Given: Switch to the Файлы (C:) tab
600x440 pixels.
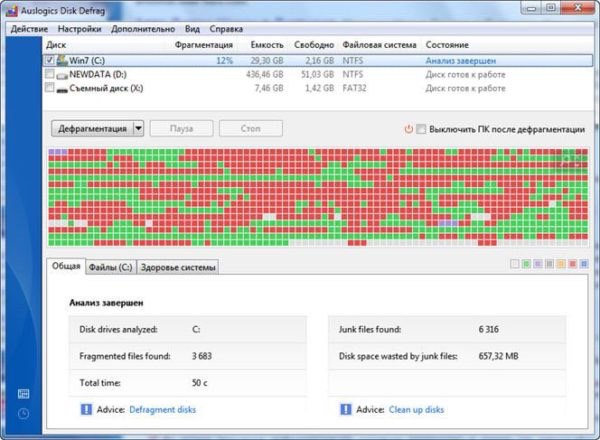Looking at the screenshot, I should tap(111, 267).
